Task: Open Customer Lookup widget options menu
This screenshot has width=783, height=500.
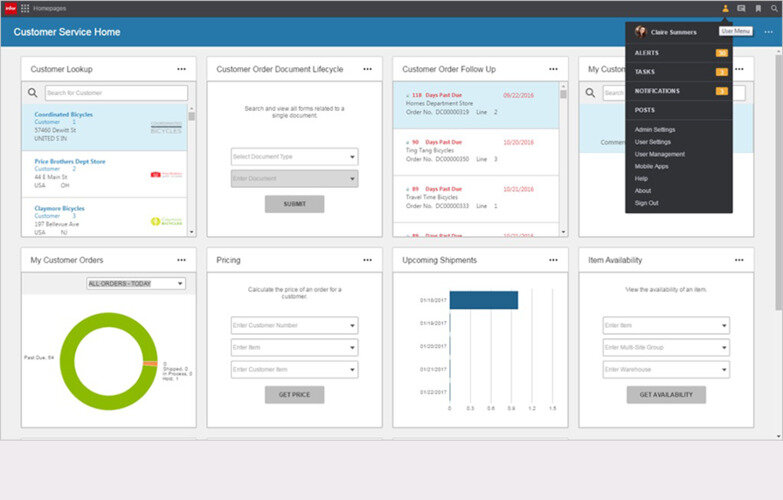Action: [181, 69]
